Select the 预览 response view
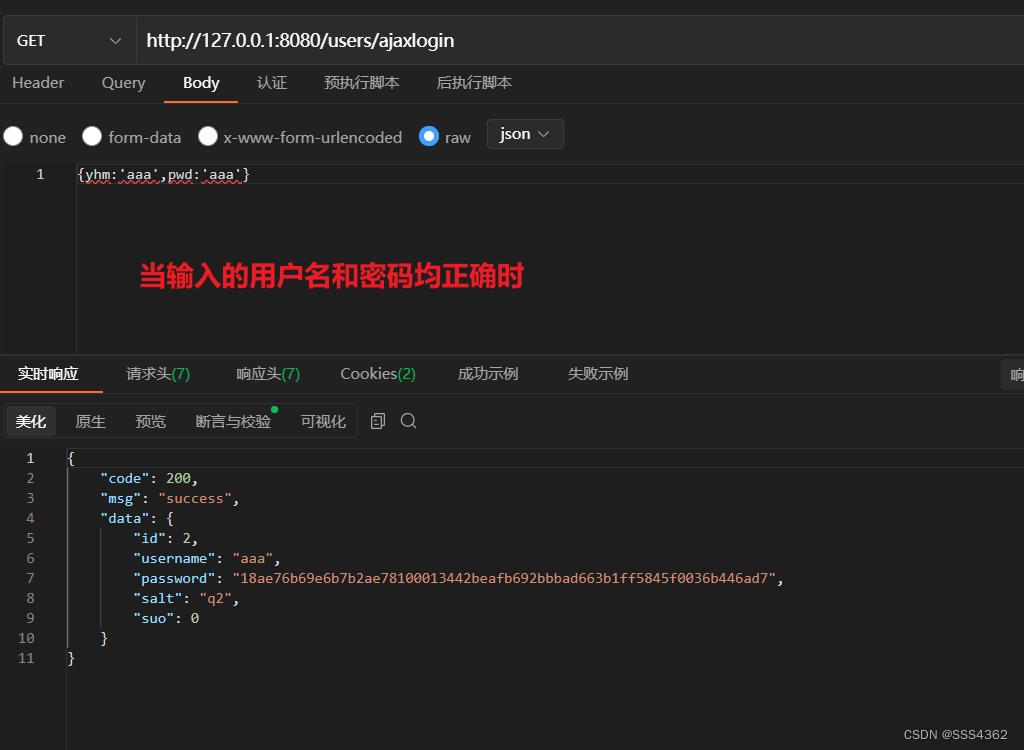This screenshot has width=1024, height=750. [151, 421]
